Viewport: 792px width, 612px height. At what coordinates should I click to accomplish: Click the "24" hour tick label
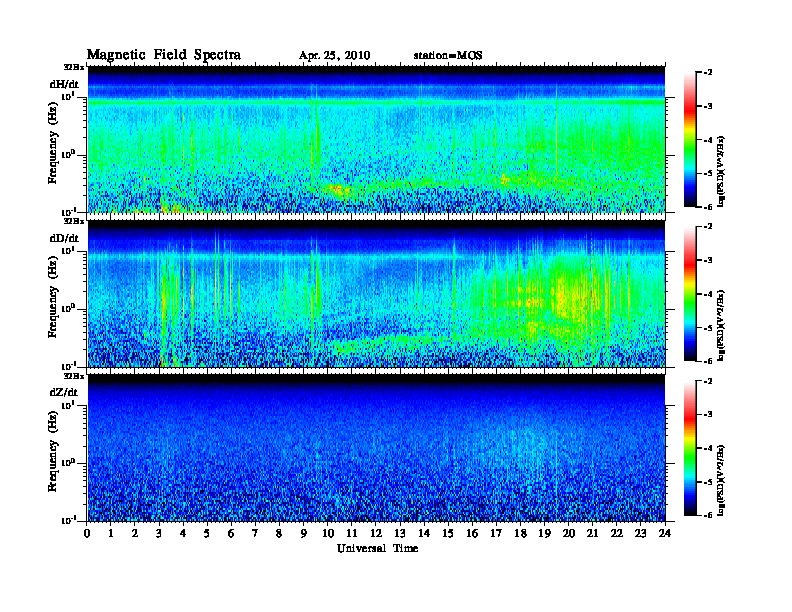(x=665, y=534)
